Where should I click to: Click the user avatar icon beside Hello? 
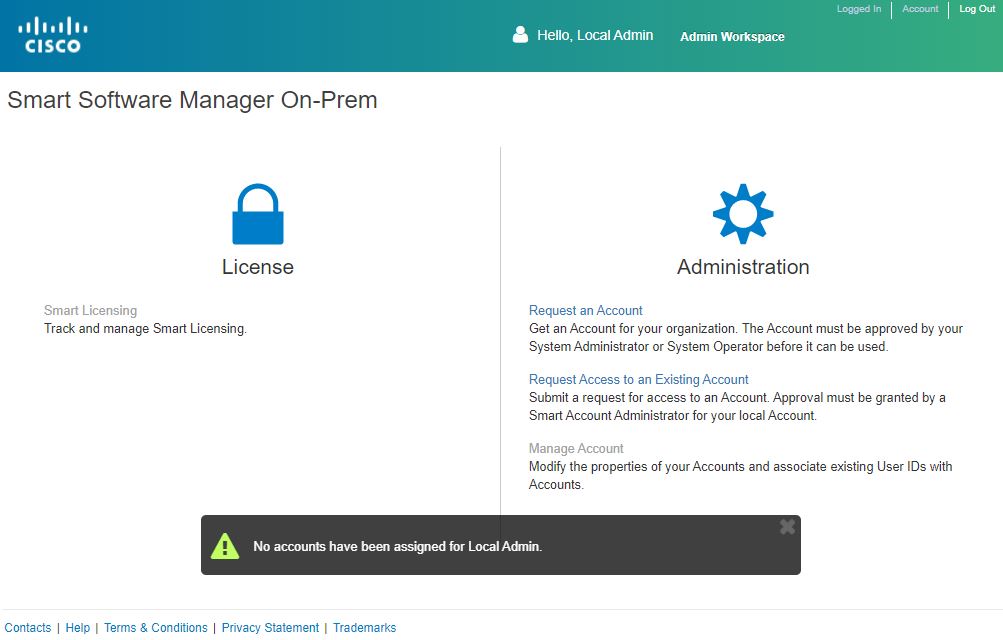point(520,35)
